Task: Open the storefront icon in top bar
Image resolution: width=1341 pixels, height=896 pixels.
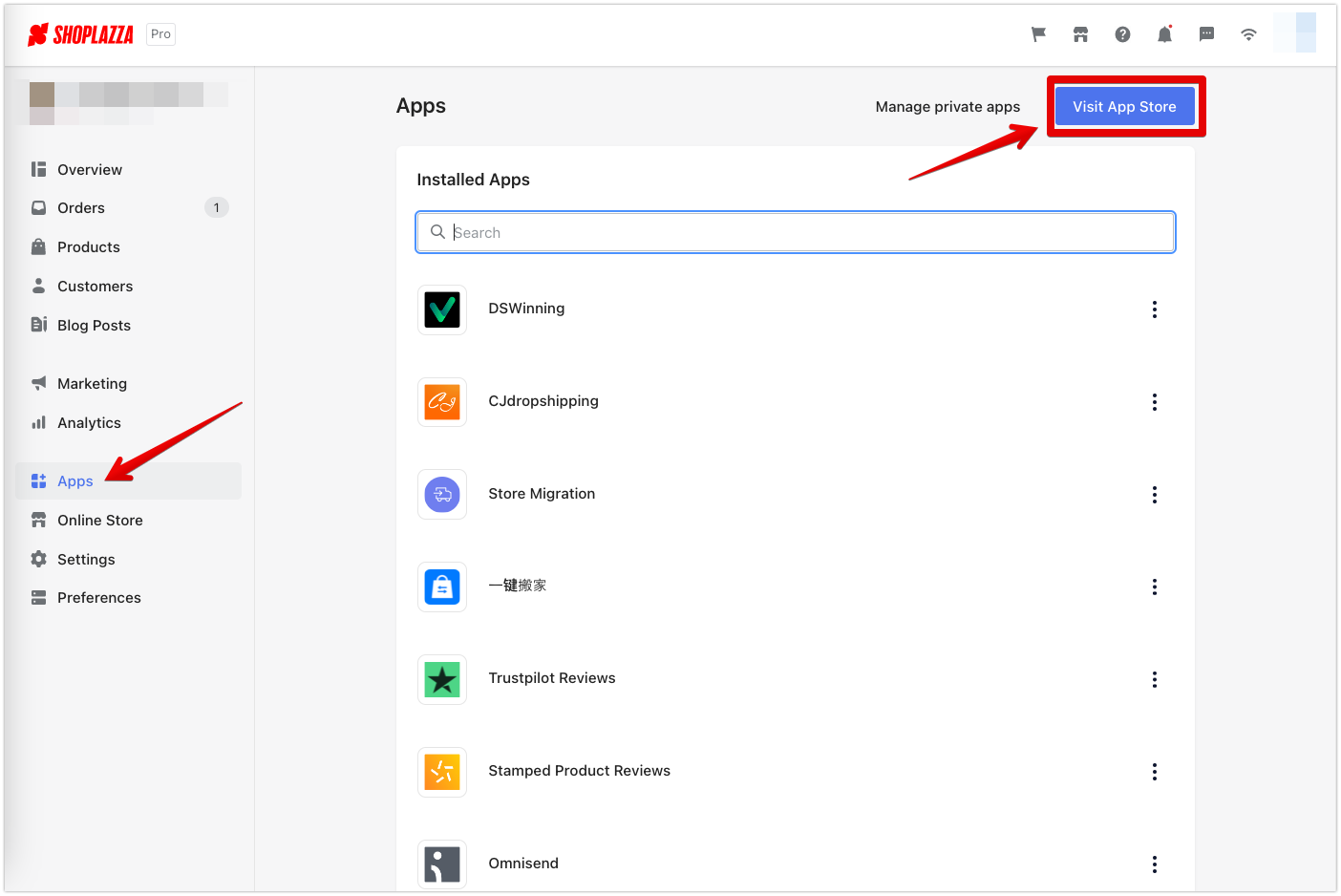Action: tap(1080, 34)
